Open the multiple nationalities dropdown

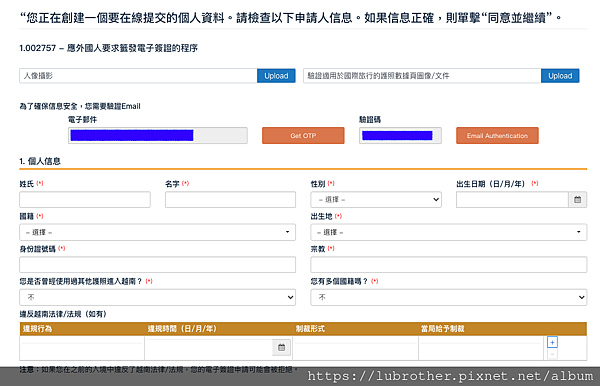(448, 297)
